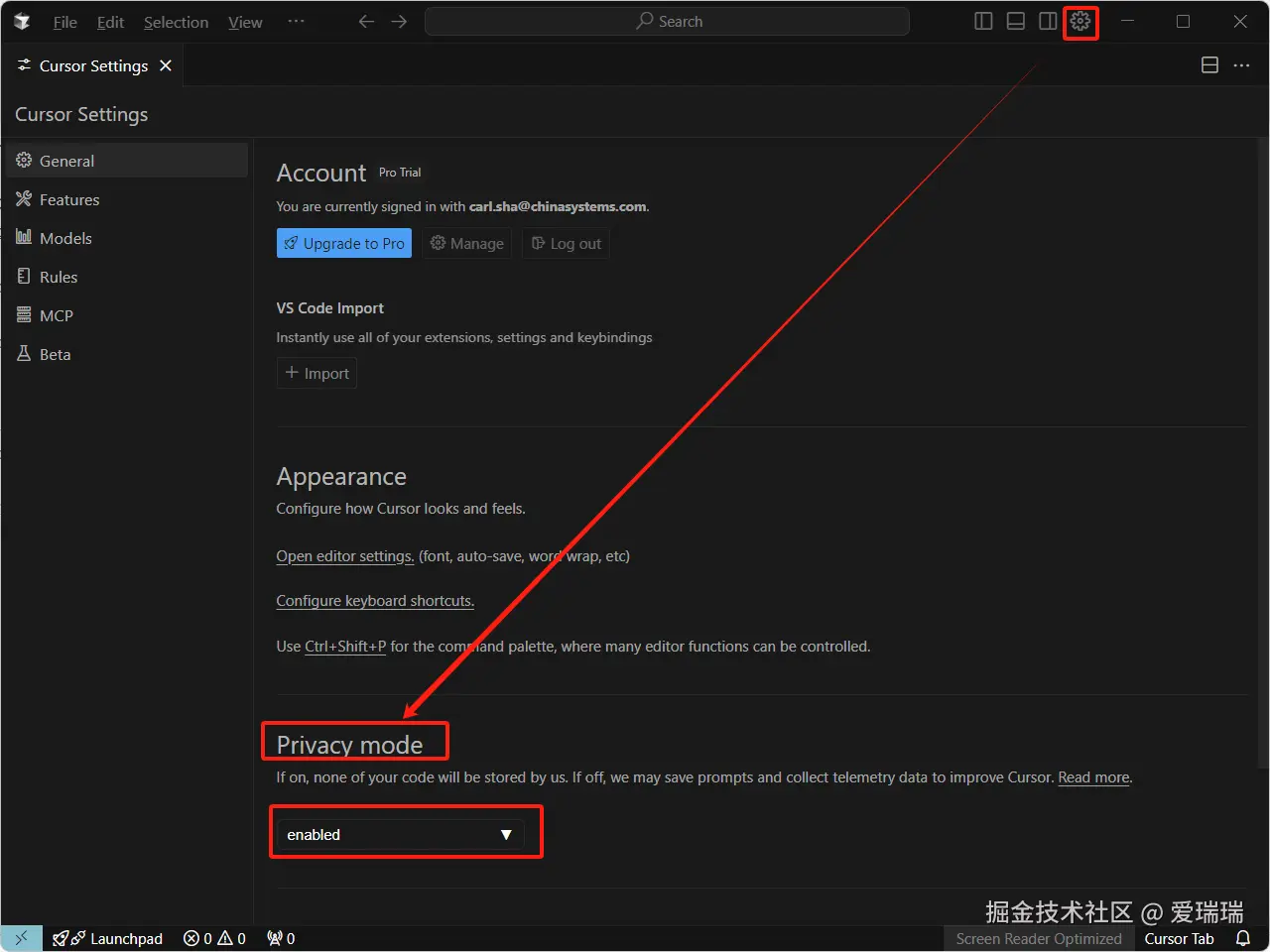Open Launchpad from the status bar
This screenshot has width=1270, height=952.
107,938
